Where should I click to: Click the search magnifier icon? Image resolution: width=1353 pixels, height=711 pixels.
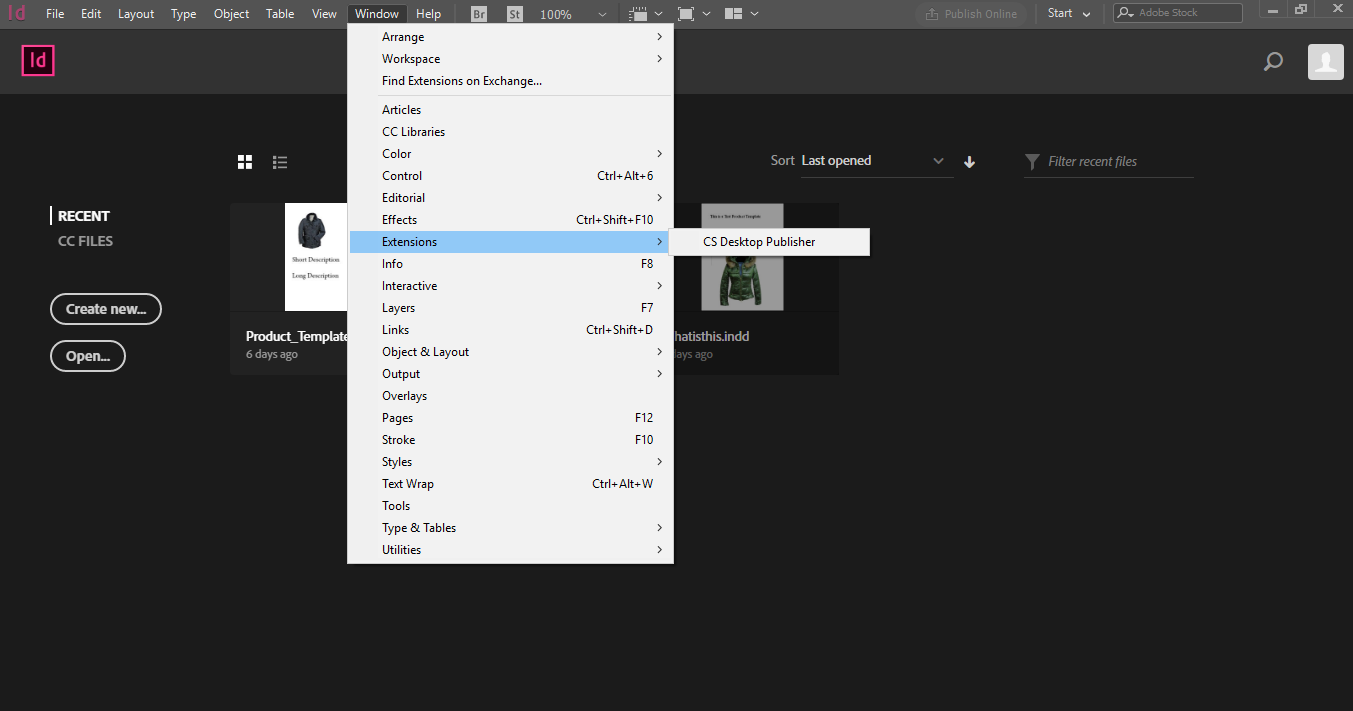coord(1273,62)
